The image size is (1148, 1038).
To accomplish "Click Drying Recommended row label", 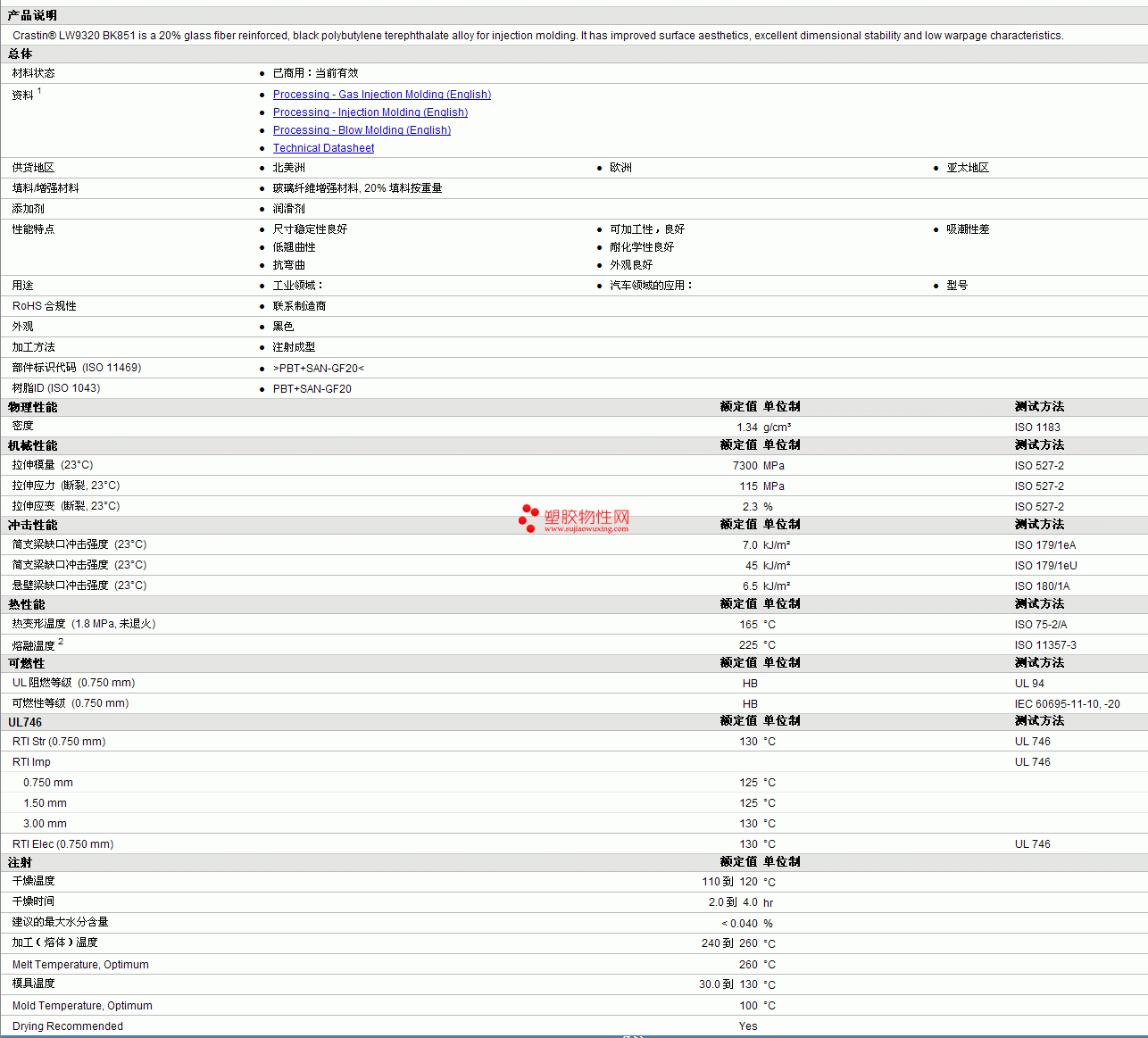I will click(68, 1026).
